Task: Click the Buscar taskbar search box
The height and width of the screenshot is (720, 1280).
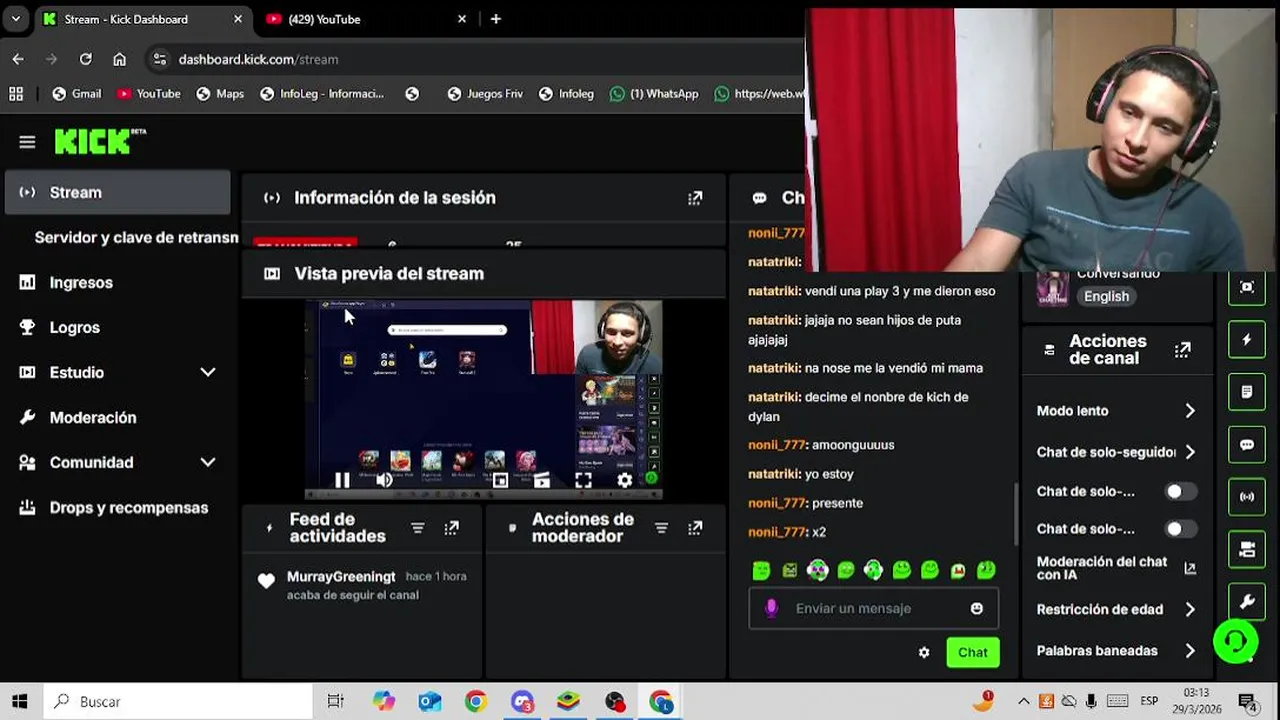Action: [x=180, y=702]
